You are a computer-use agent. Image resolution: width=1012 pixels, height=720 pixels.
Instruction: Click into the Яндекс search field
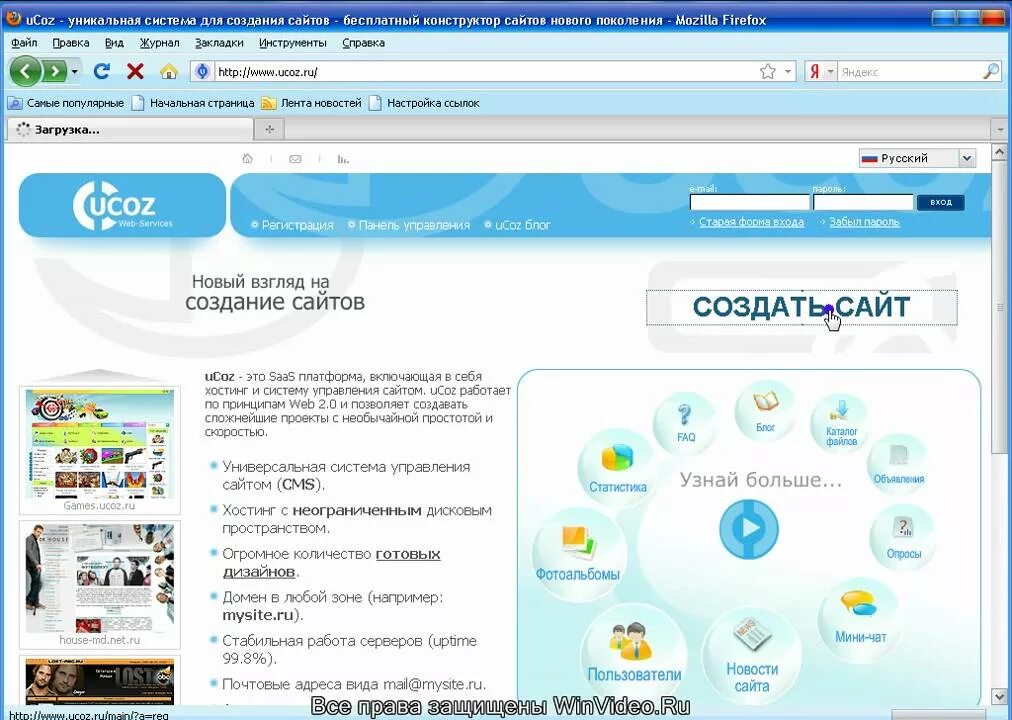(x=909, y=72)
